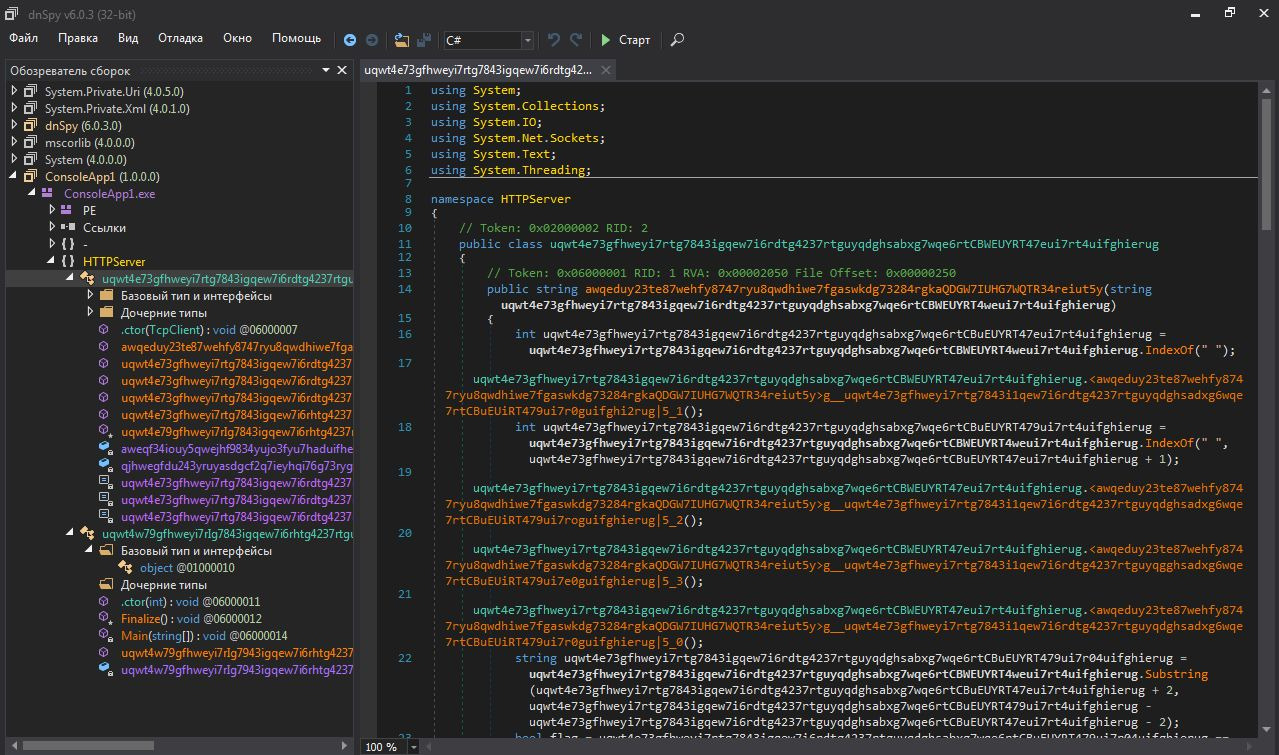Click the blue navigate back arrow
This screenshot has width=1279, height=755.
click(x=350, y=40)
